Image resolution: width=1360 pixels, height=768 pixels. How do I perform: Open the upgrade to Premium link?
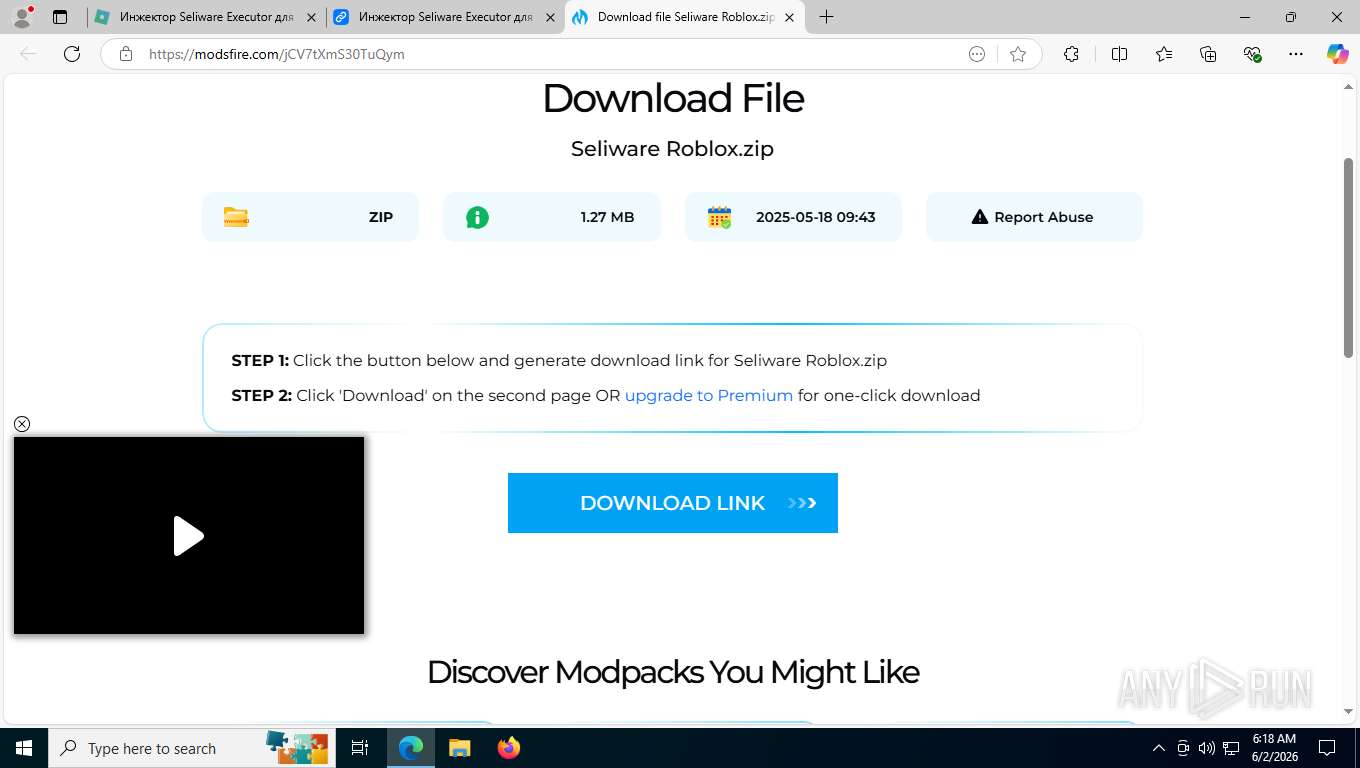[x=709, y=395]
